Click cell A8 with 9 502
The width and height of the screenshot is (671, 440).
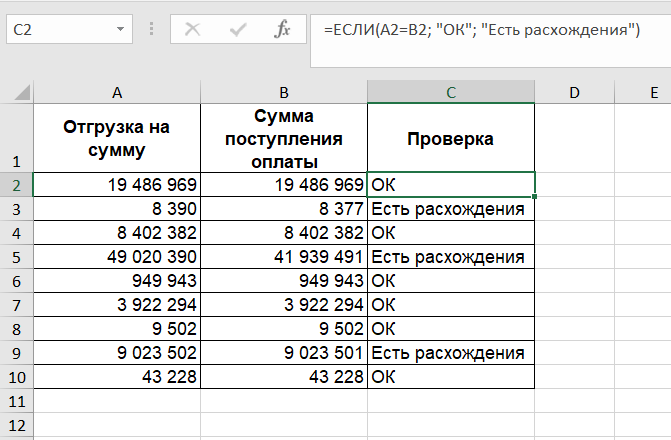pos(117,329)
